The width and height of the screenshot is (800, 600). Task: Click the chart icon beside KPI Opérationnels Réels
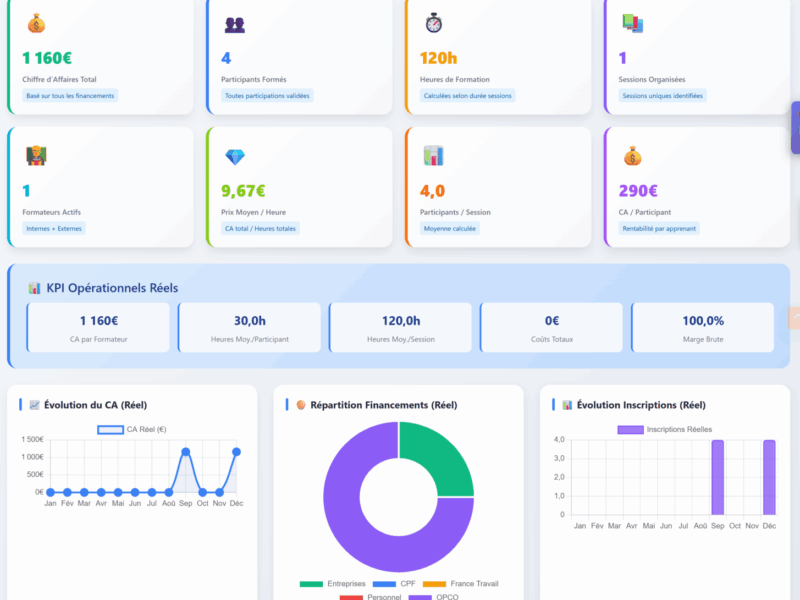point(35,288)
